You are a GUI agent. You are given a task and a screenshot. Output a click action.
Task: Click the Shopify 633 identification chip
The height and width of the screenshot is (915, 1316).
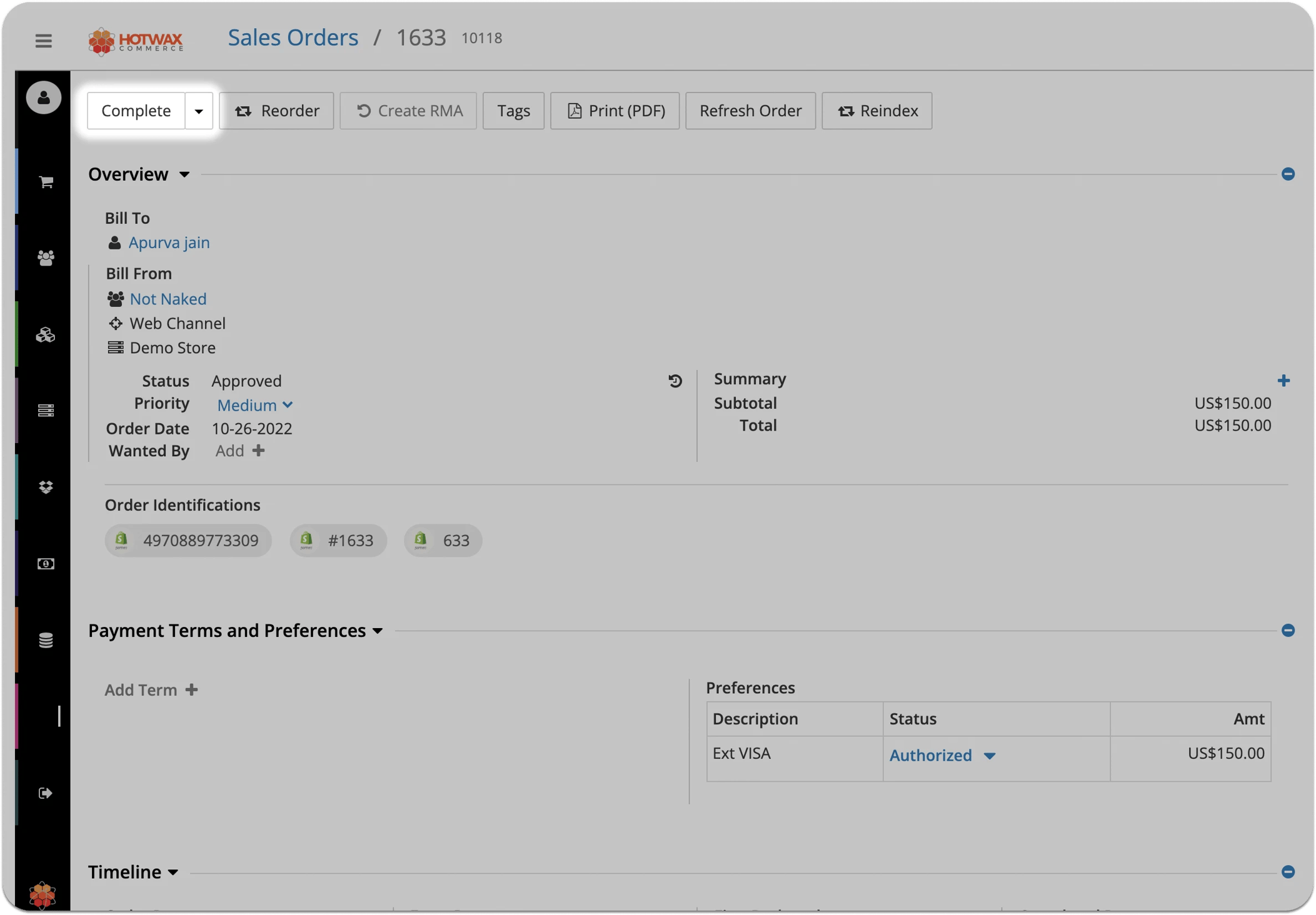(443, 540)
